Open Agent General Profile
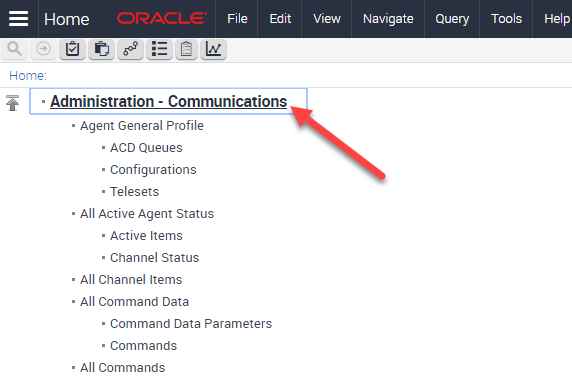Screen dimensions: 572x376 (142, 125)
